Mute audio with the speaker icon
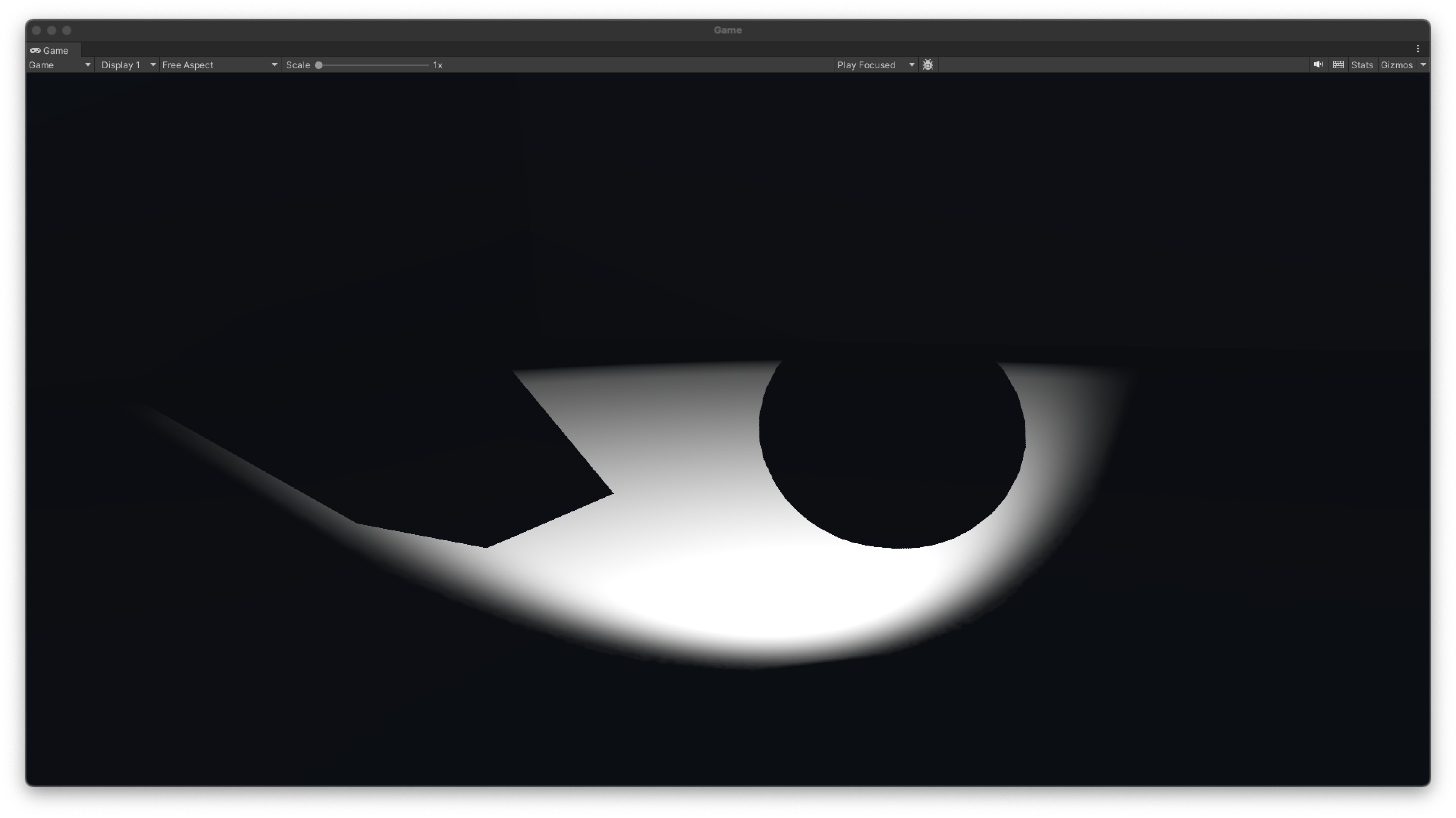The height and width of the screenshot is (818, 1456). pyautogui.click(x=1318, y=65)
